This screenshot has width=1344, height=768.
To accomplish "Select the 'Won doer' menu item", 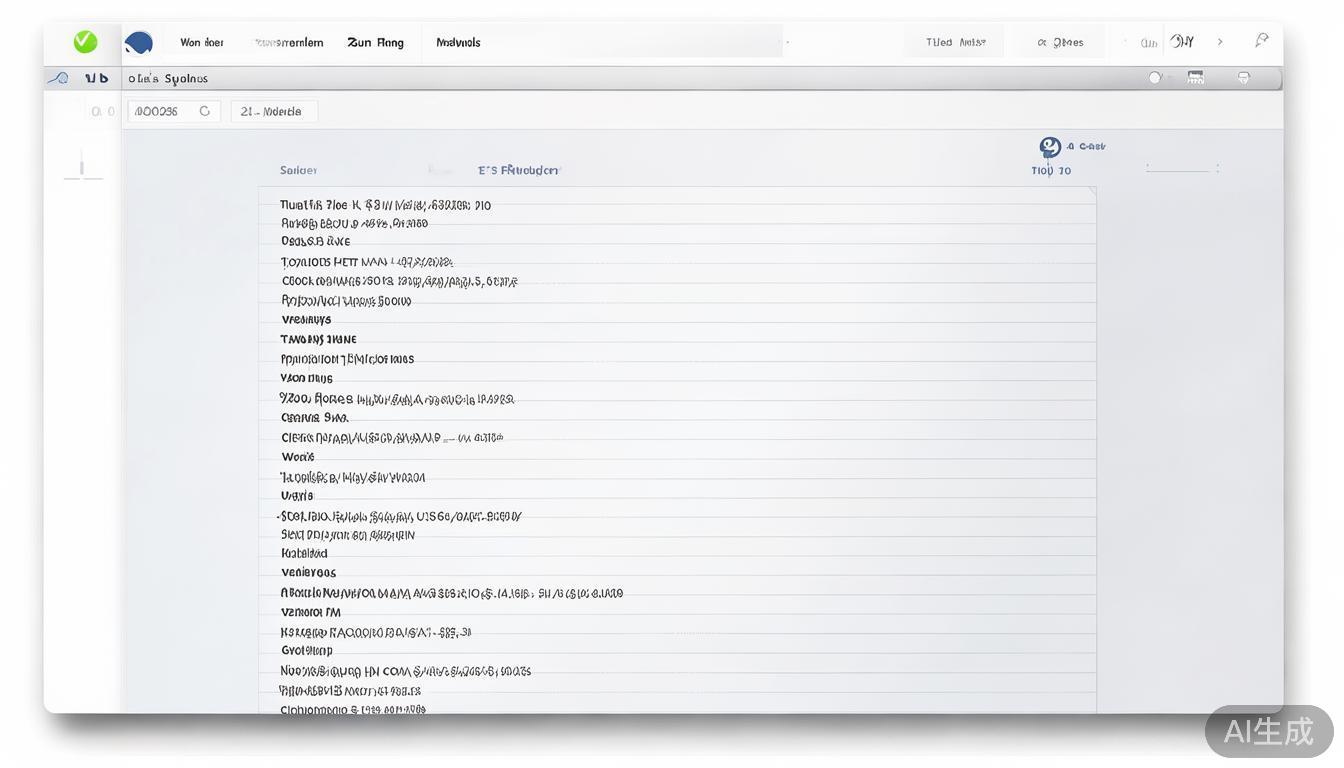I will [x=201, y=42].
